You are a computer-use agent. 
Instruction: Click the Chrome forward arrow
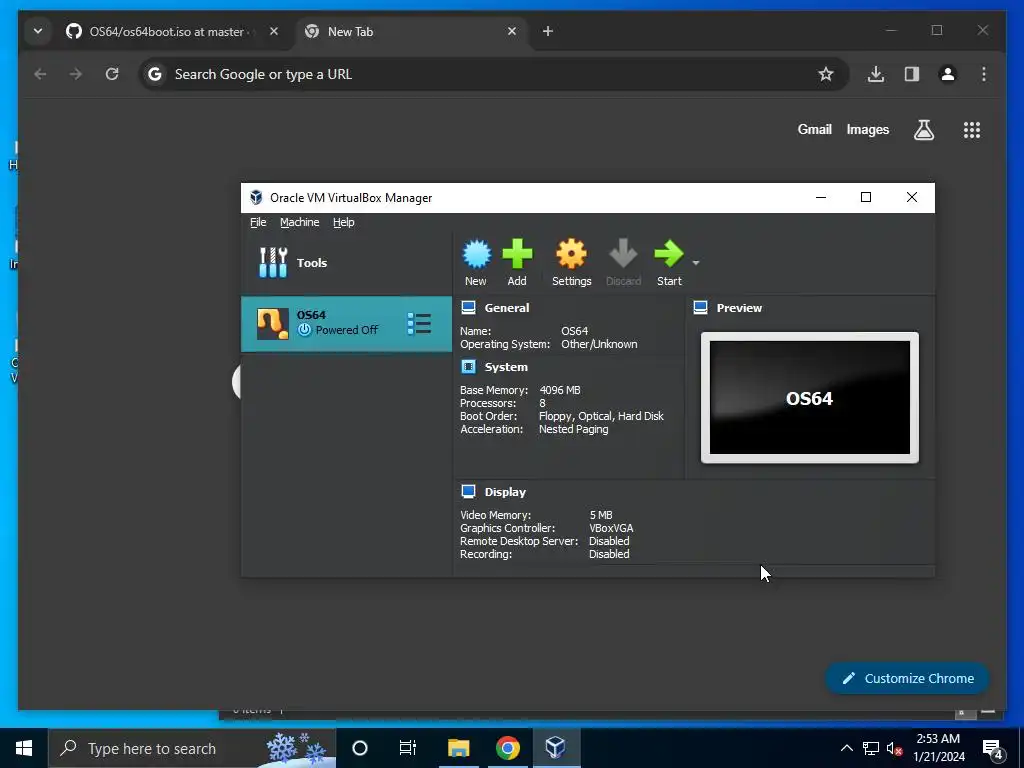[76, 74]
